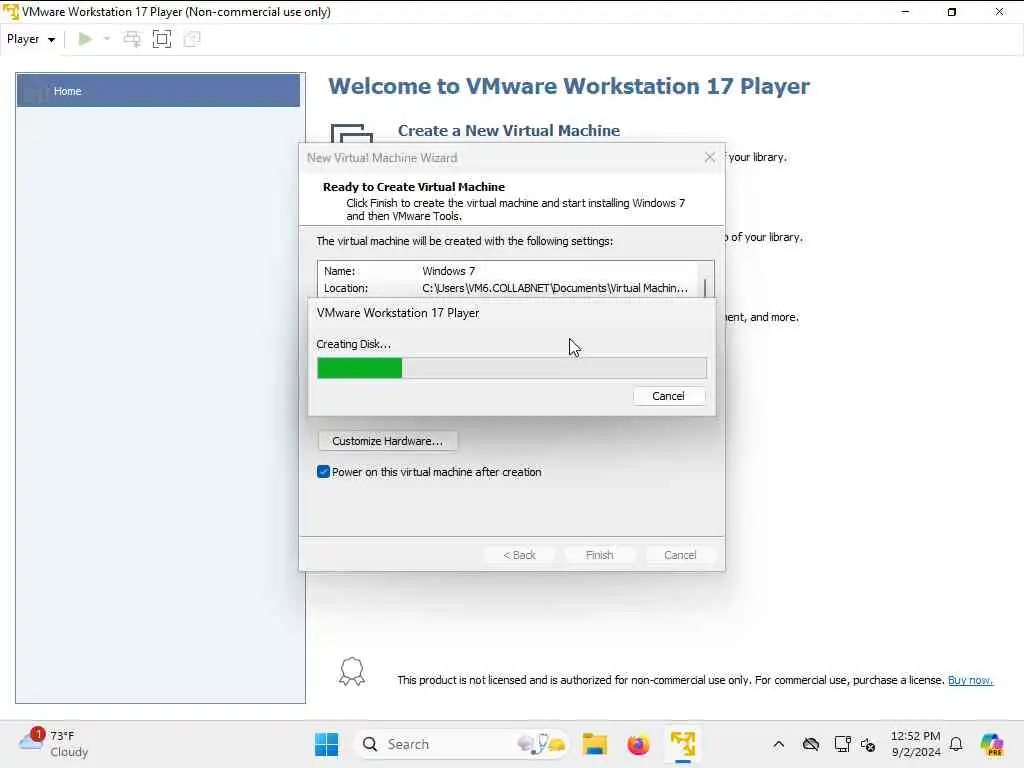Click the VMware Player taskbar icon
This screenshot has height=768, width=1024.
682,744
